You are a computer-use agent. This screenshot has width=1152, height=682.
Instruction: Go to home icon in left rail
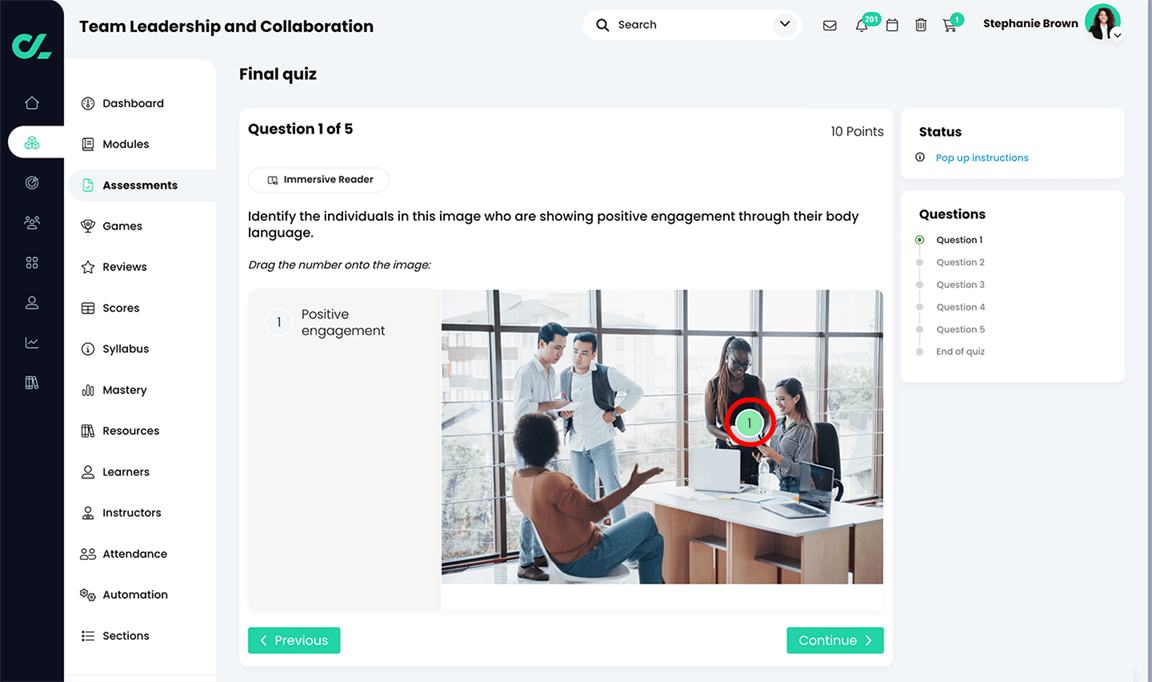point(32,103)
